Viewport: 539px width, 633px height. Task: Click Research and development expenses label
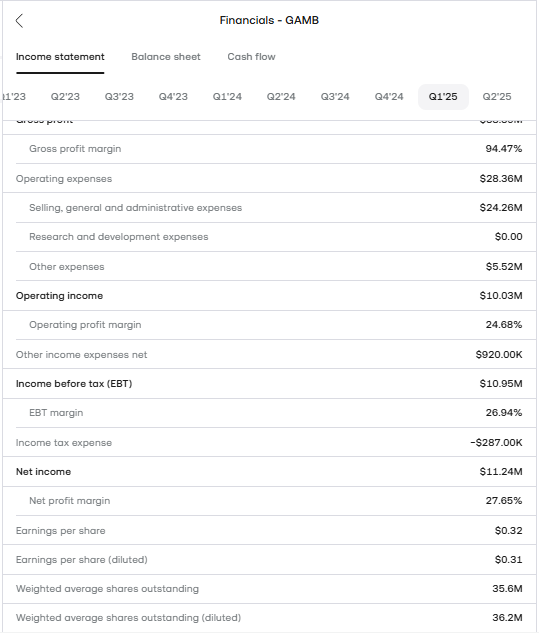[x=119, y=237]
